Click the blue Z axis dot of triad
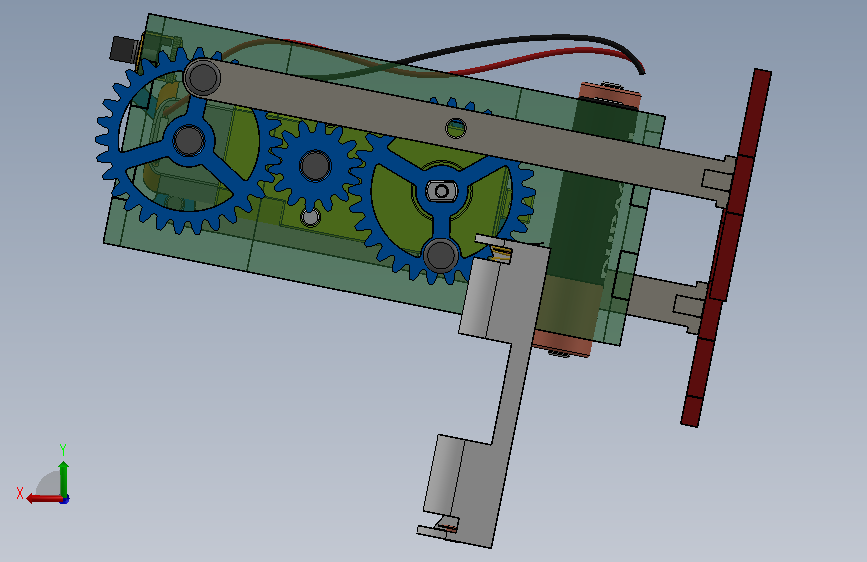The width and height of the screenshot is (867, 562). [65, 500]
